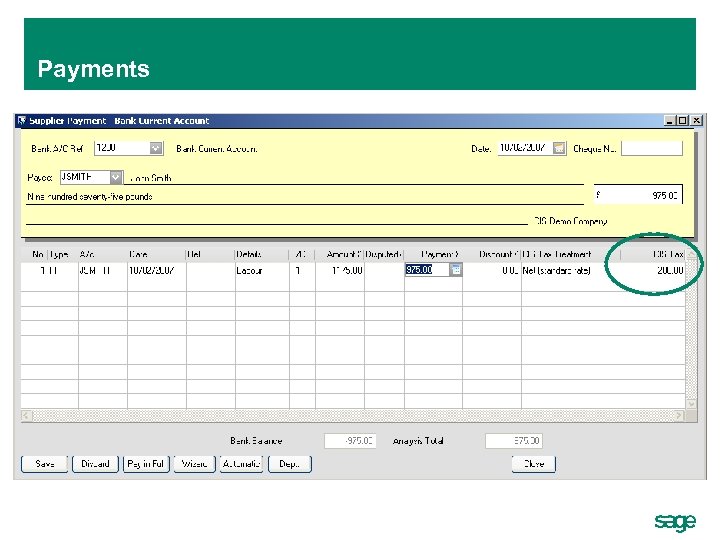Click the Pay in Full button
This screenshot has height=540, width=720.
(146, 464)
